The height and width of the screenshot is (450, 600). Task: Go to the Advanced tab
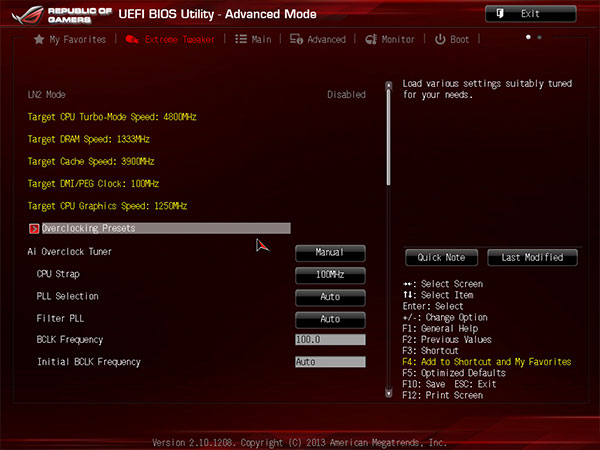click(x=318, y=39)
